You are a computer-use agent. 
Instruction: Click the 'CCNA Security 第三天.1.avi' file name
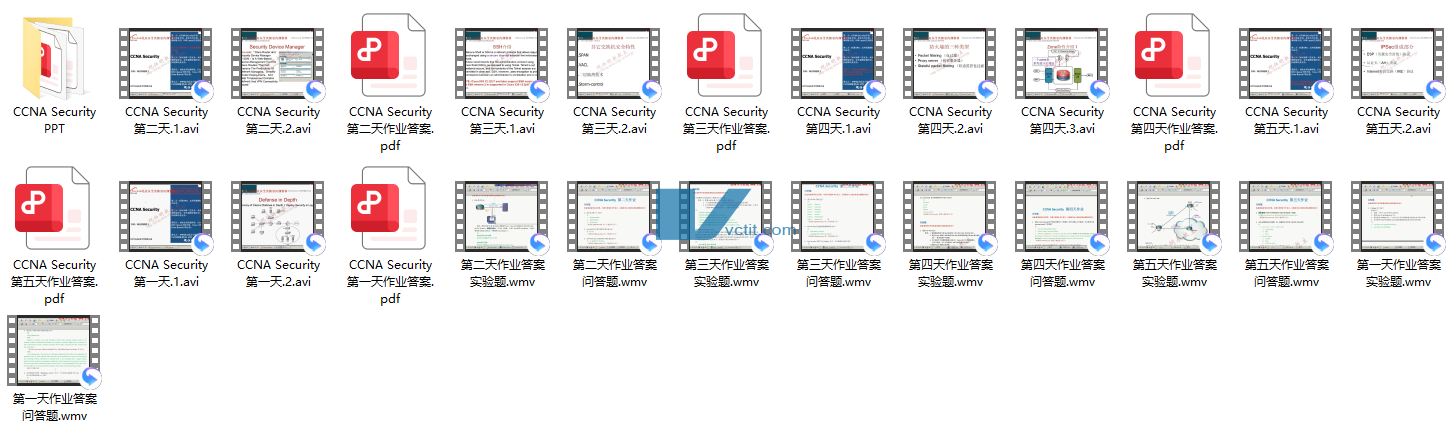tap(503, 120)
